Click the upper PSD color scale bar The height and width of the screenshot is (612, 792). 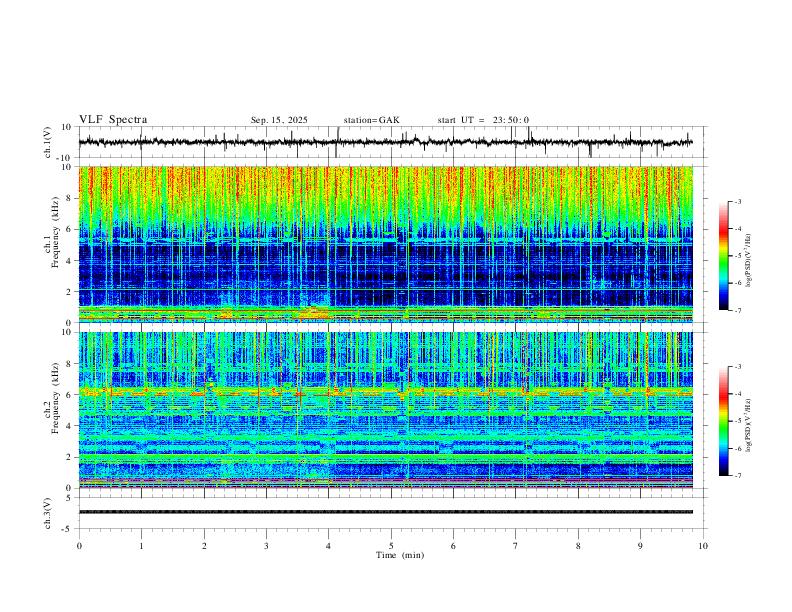[x=723, y=256]
